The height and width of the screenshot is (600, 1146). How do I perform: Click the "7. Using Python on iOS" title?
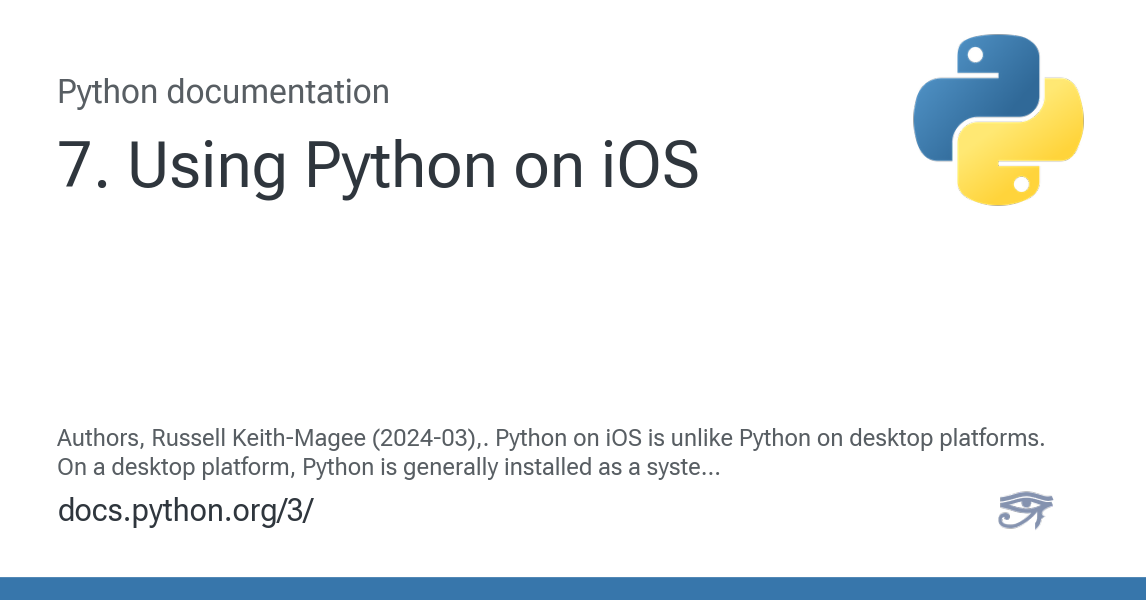click(x=378, y=164)
